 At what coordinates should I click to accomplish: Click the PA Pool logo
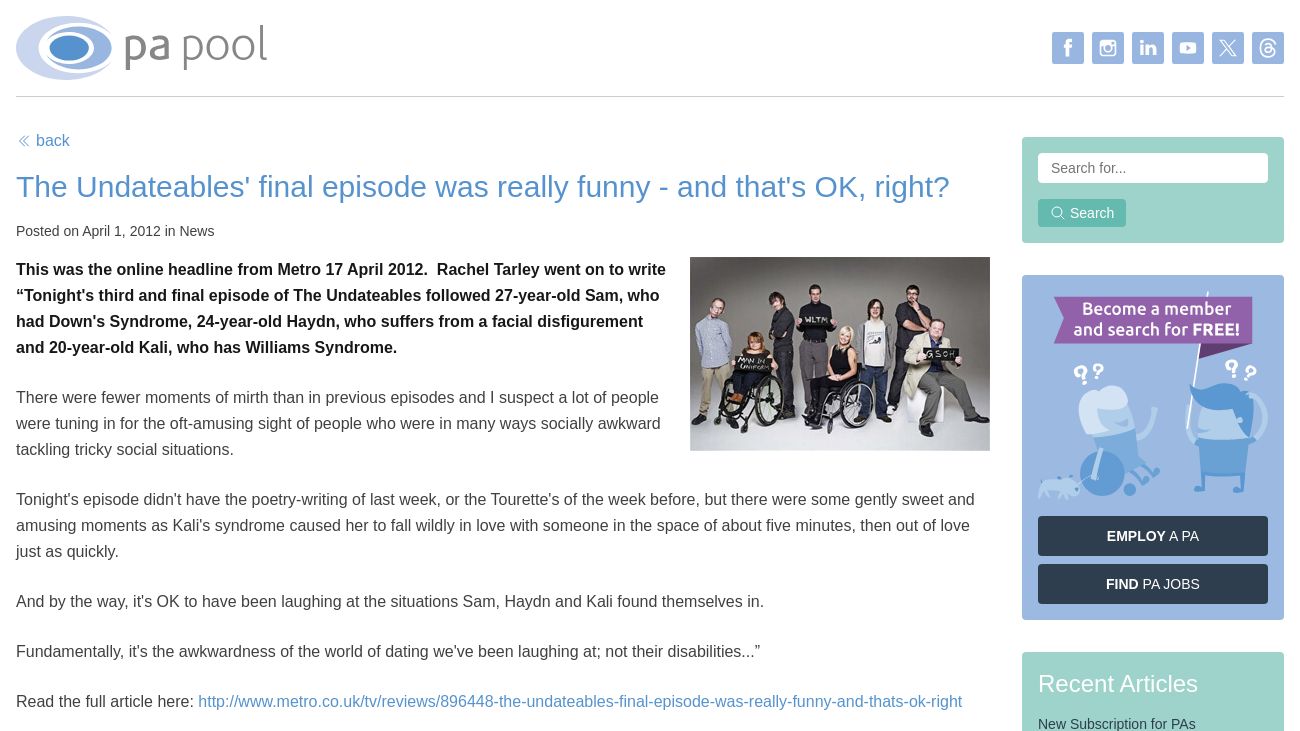[x=142, y=48]
